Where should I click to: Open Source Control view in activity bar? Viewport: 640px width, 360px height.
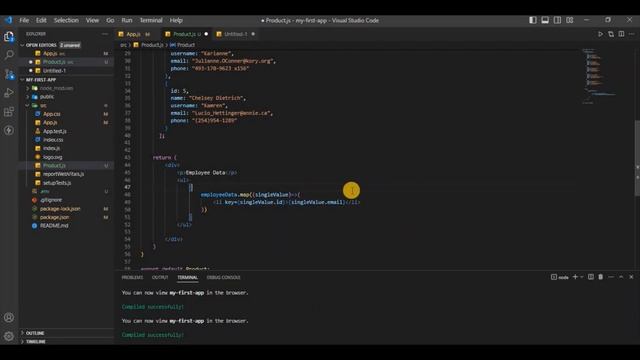tap(9, 74)
